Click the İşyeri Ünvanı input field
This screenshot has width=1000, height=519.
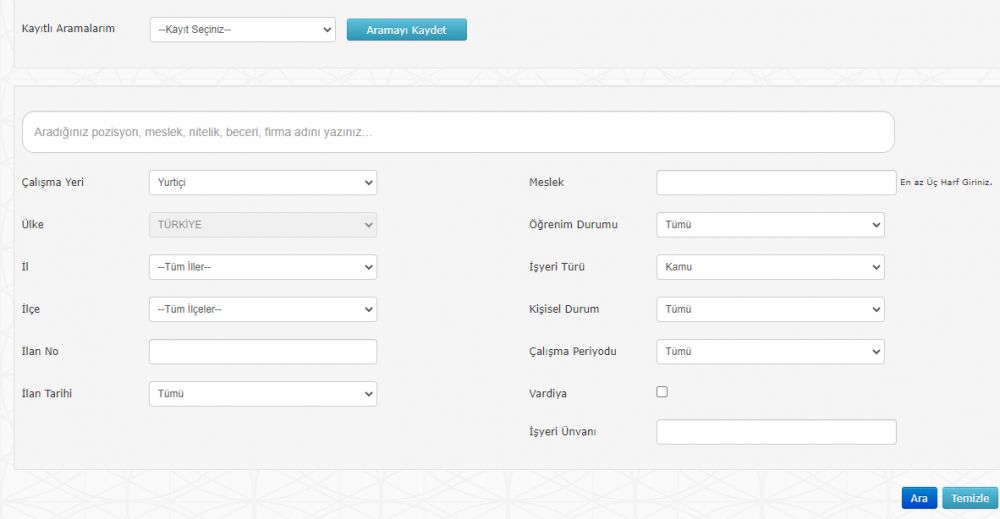[x=776, y=432]
